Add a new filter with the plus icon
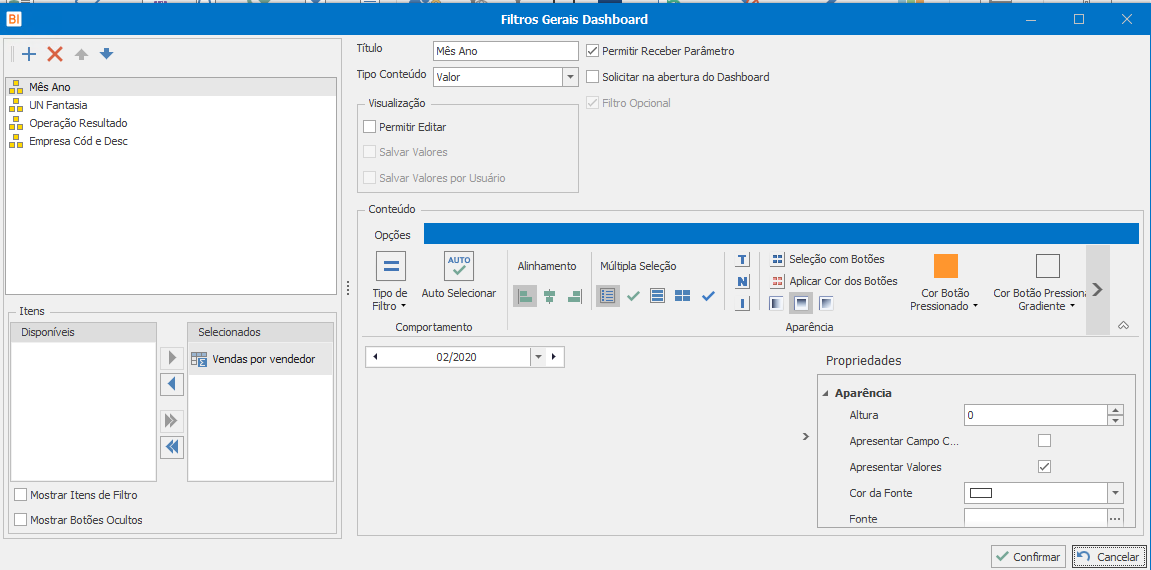 click(x=29, y=54)
